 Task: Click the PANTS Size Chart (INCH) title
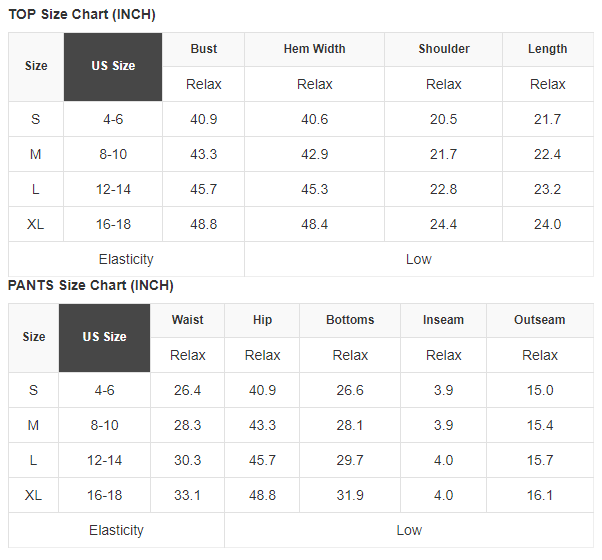[x=91, y=286]
